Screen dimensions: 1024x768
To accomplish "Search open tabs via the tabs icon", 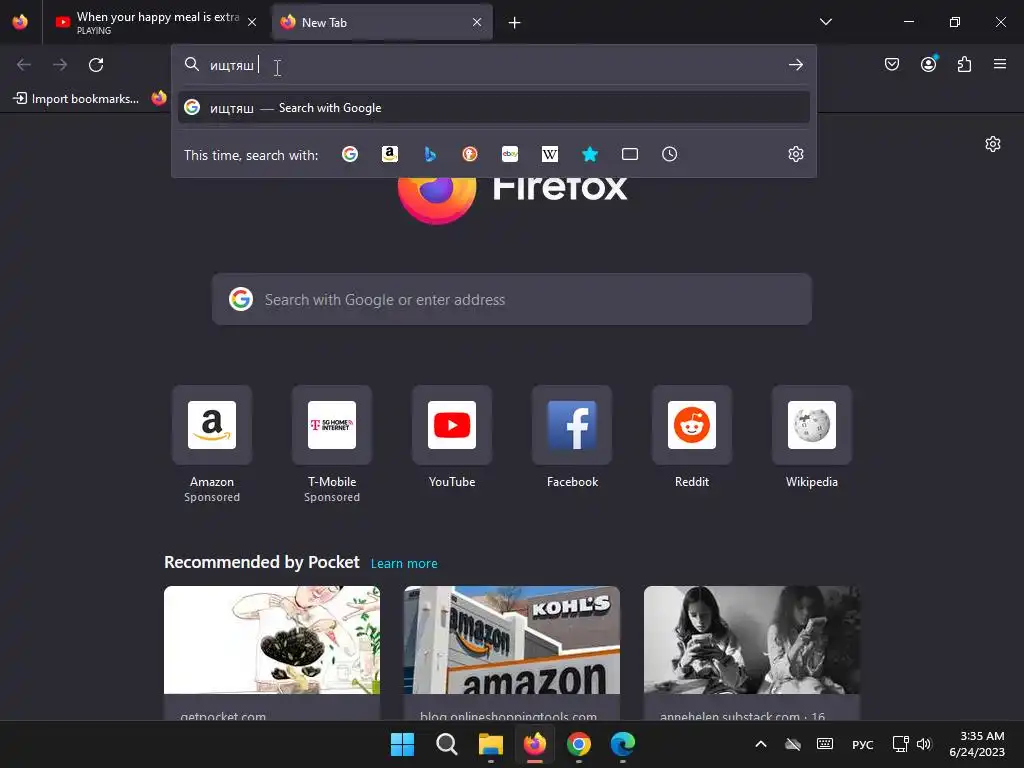I will (x=630, y=154).
